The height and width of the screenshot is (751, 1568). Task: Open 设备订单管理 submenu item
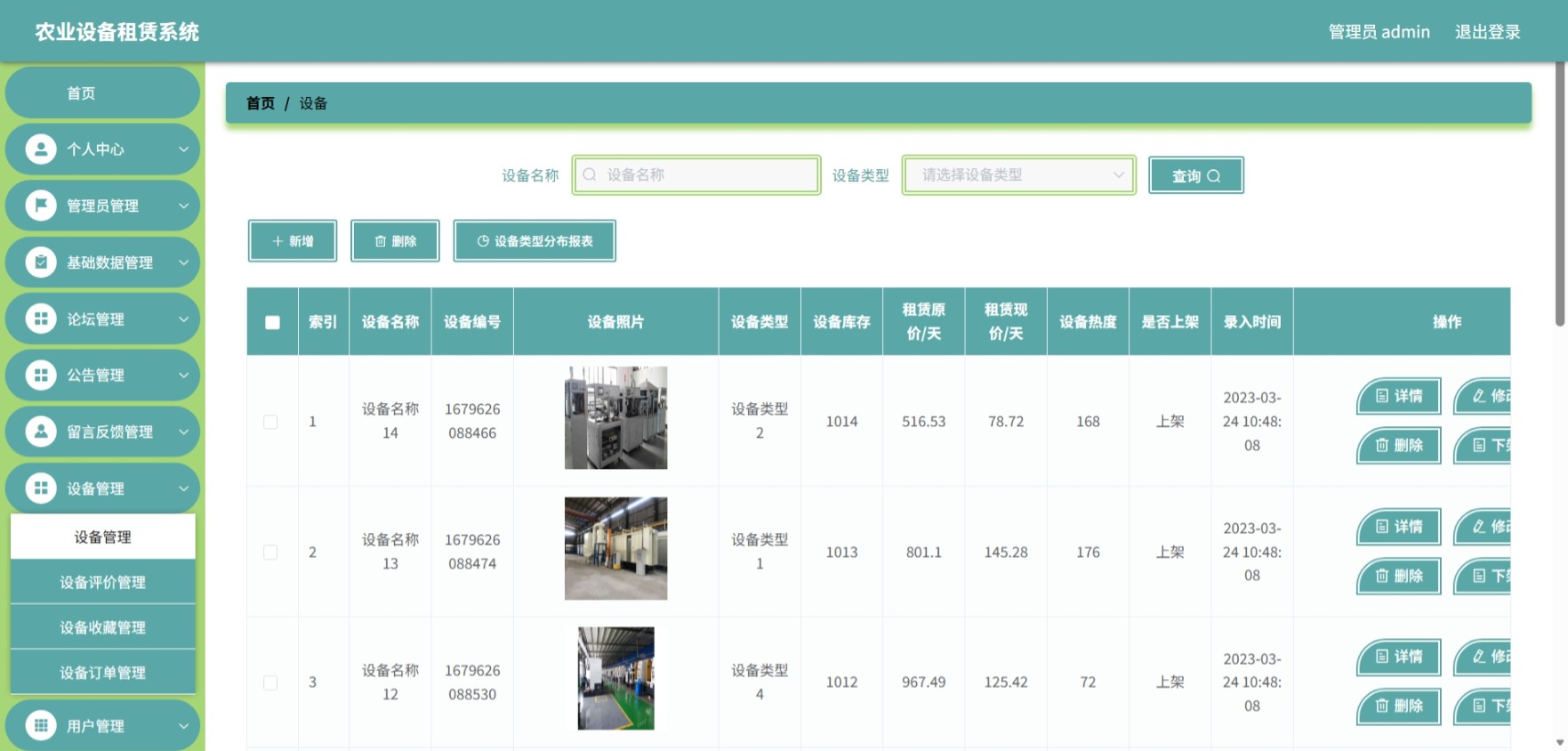pos(102,673)
